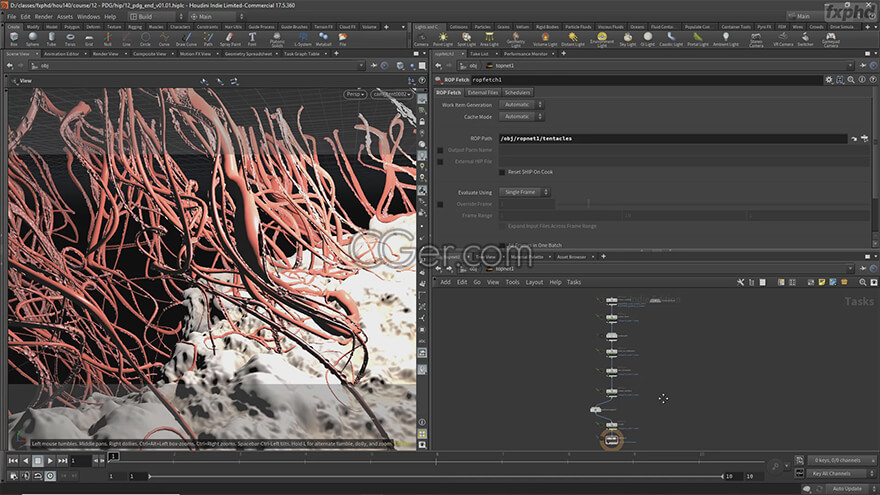
Task: Select the Grid shelf tool
Action: click(x=89, y=39)
